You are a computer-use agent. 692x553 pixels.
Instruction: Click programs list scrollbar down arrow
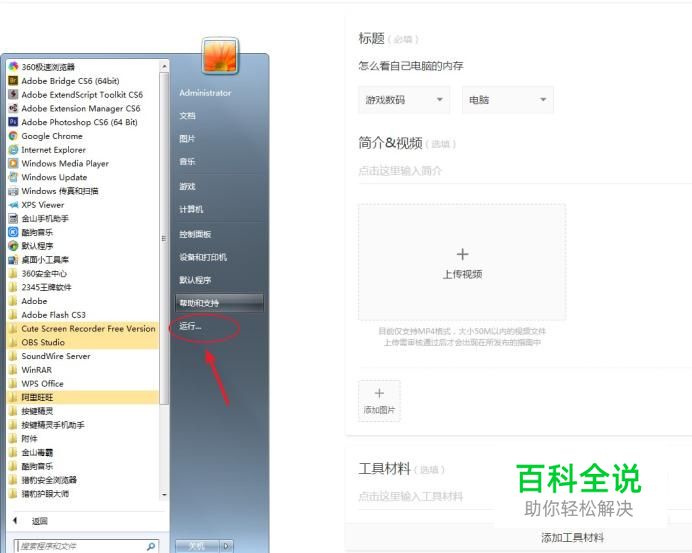pyautogui.click(x=164, y=495)
